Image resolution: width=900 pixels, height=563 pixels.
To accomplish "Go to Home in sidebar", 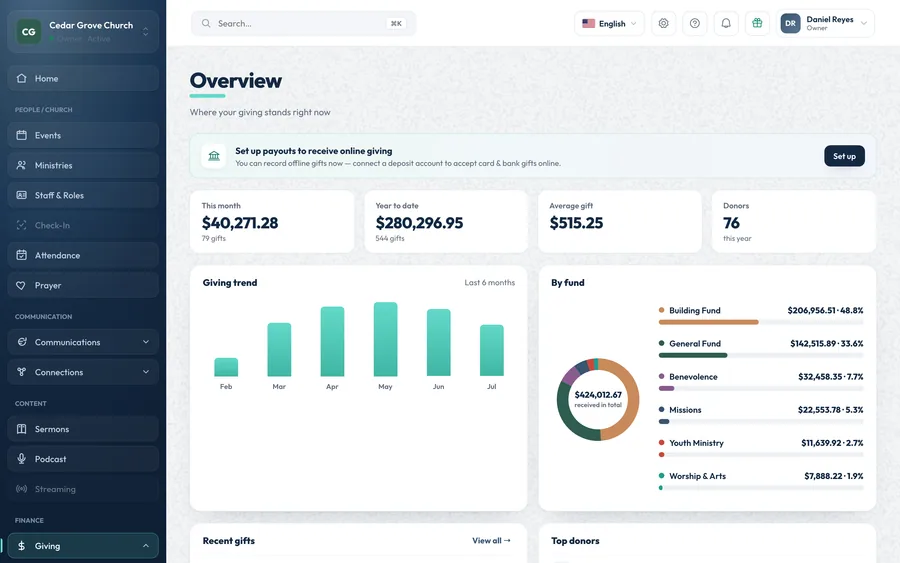I will pyautogui.click(x=83, y=78).
